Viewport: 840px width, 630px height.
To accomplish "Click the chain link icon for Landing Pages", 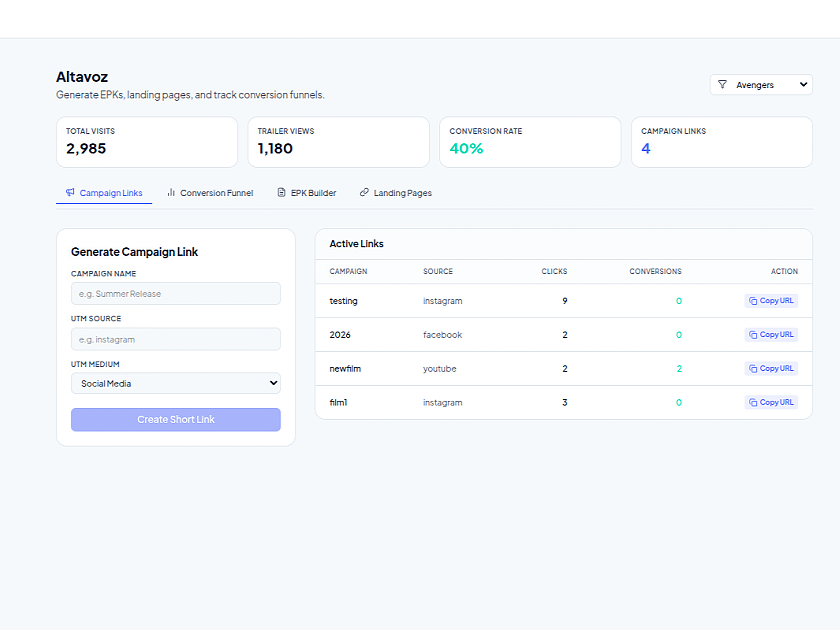I will click(x=364, y=193).
